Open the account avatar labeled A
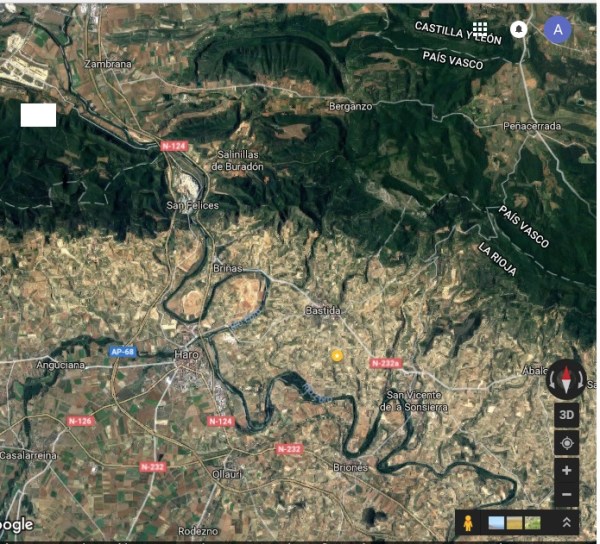The image size is (600, 544). coord(557,30)
